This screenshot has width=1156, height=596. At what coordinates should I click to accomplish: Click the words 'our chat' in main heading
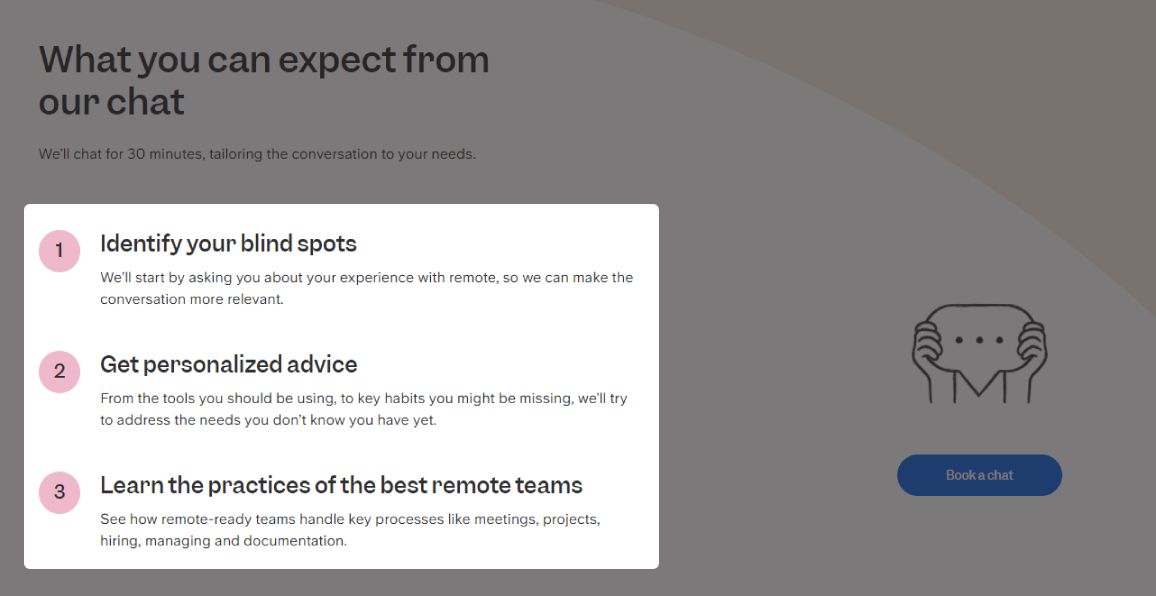tap(112, 102)
